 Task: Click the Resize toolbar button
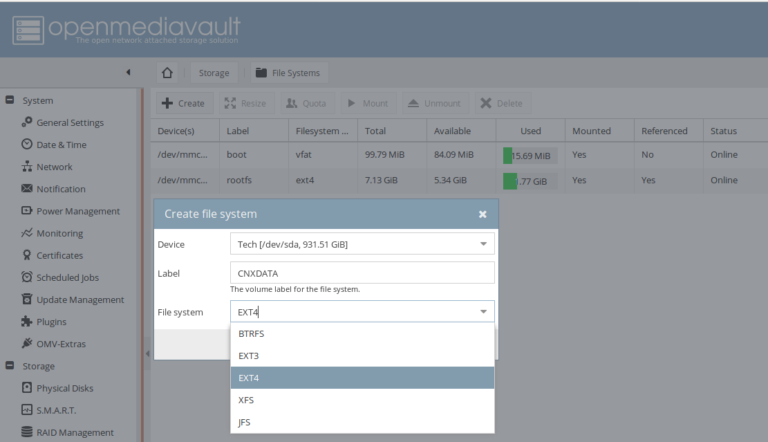click(x=246, y=103)
